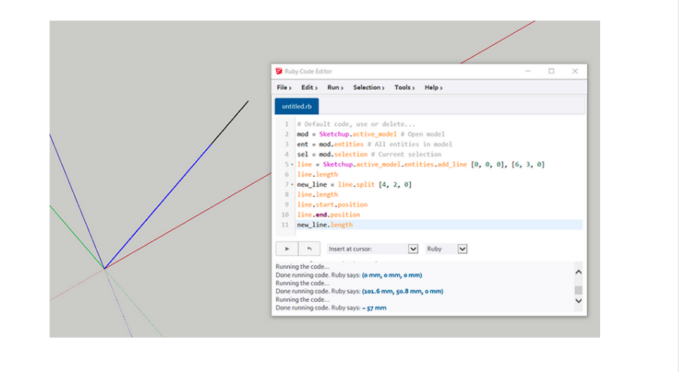
Task: Click the '# Default code, use or delete...' comment
Action: tap(356, 124)
